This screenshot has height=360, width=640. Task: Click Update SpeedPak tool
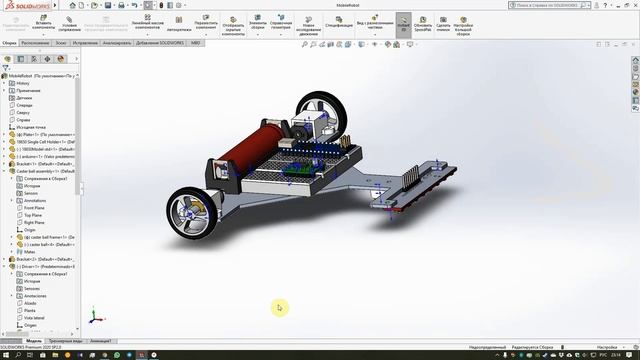[x=423, y=24]
